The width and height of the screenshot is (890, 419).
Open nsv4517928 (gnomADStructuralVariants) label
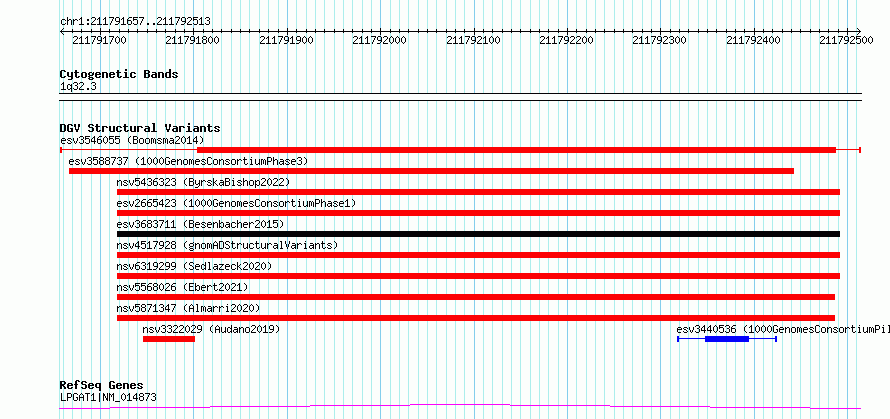[227, 245]
